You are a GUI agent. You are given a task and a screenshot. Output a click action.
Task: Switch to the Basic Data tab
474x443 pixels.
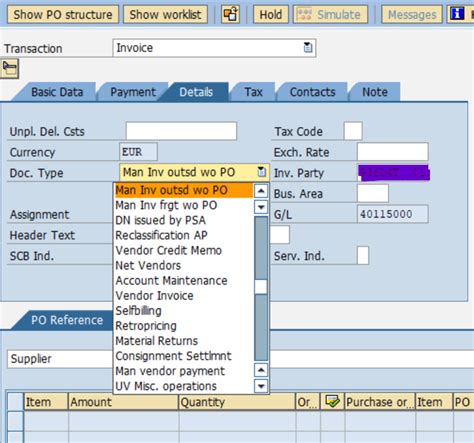[x=57, y=92]
